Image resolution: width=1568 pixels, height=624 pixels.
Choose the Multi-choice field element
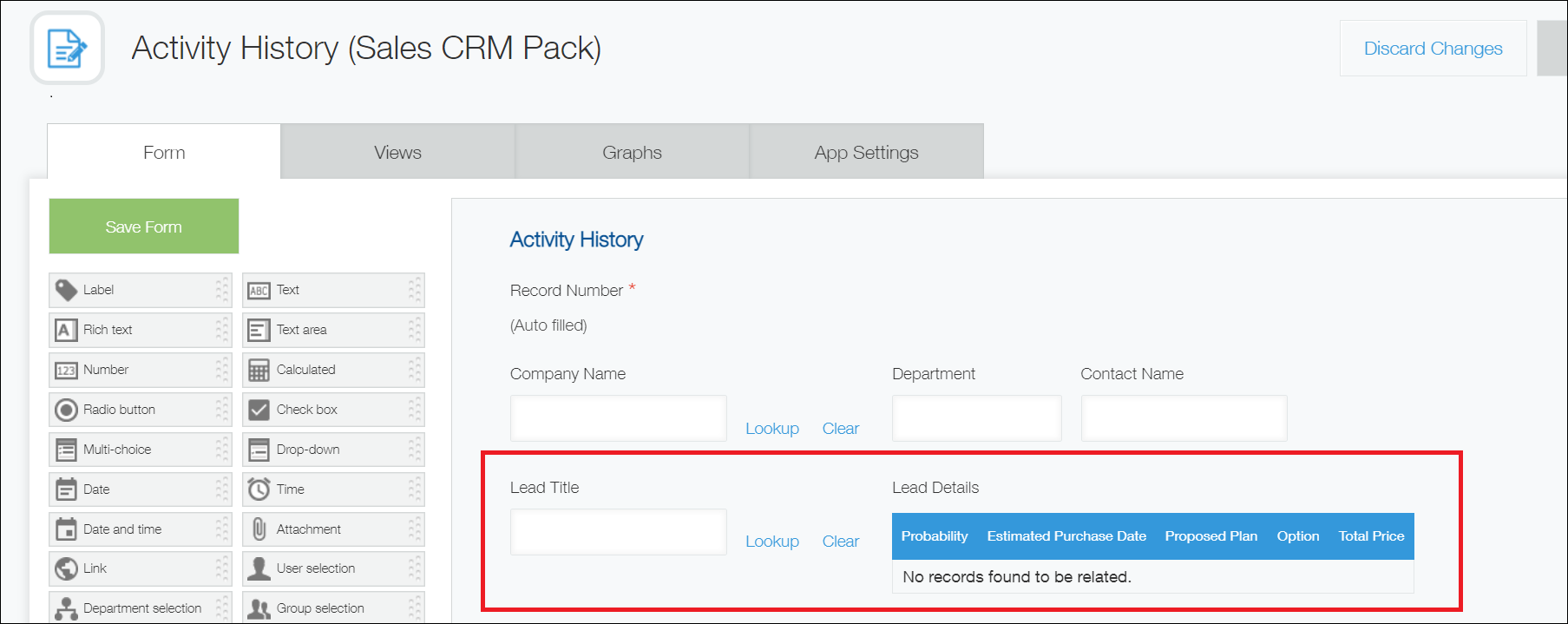pyautogui.click(x=139, y=450)
